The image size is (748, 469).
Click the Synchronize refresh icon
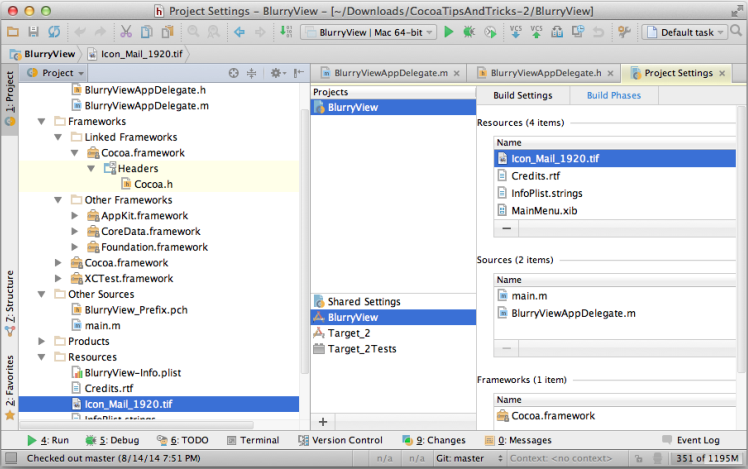point(54,32)
